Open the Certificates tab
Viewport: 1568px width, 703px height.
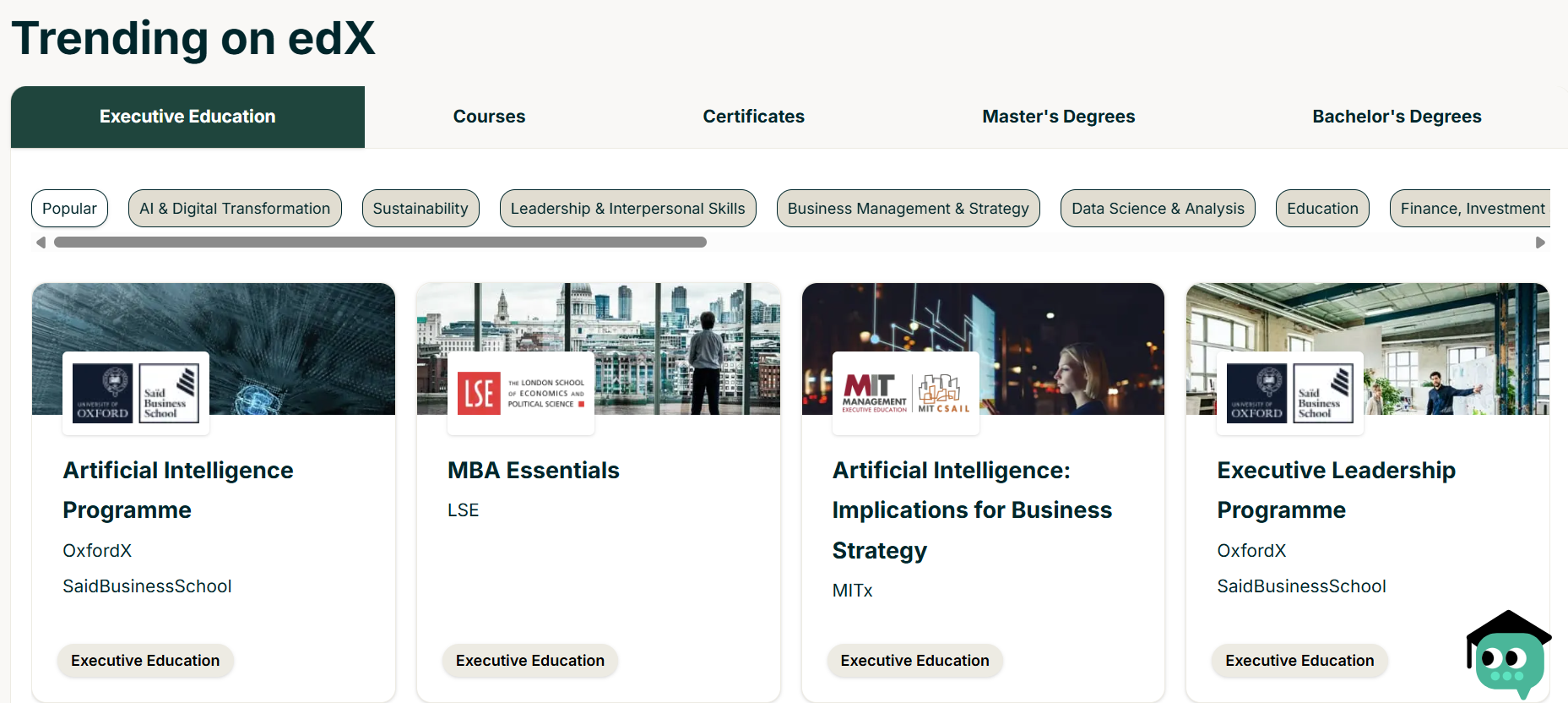pos(753,117)
